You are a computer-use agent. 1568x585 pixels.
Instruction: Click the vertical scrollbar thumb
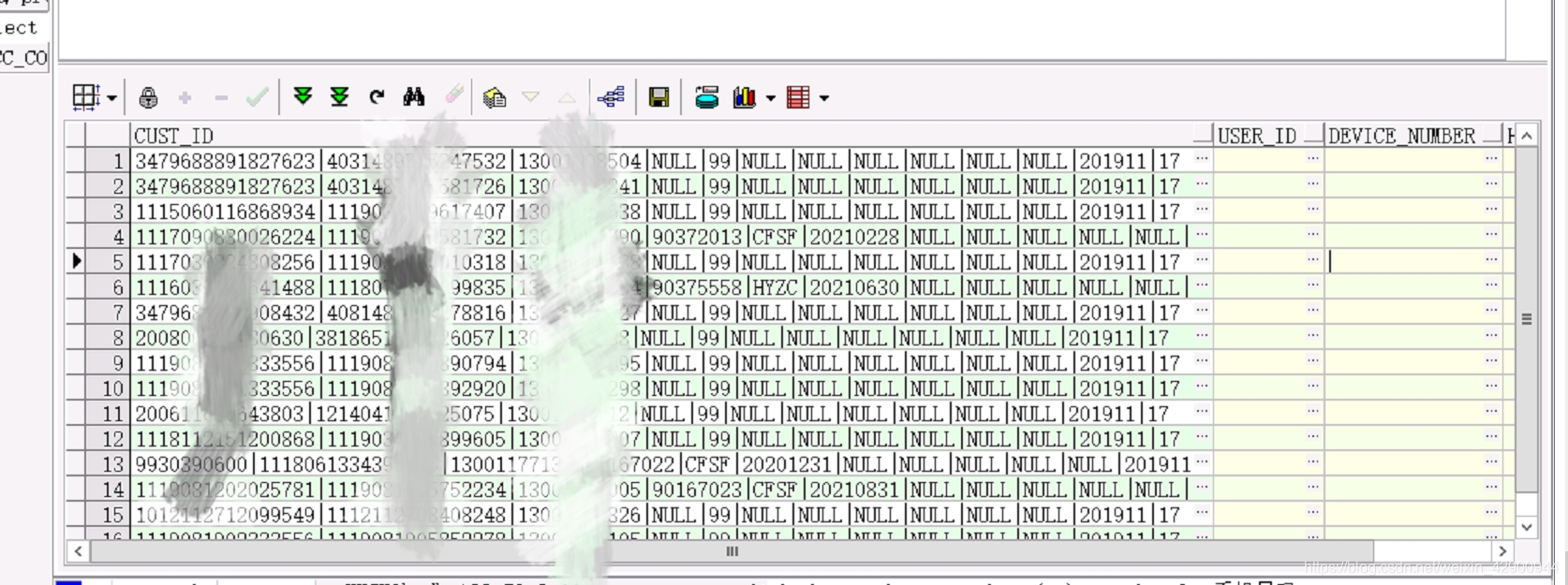tap(1527, 319)
